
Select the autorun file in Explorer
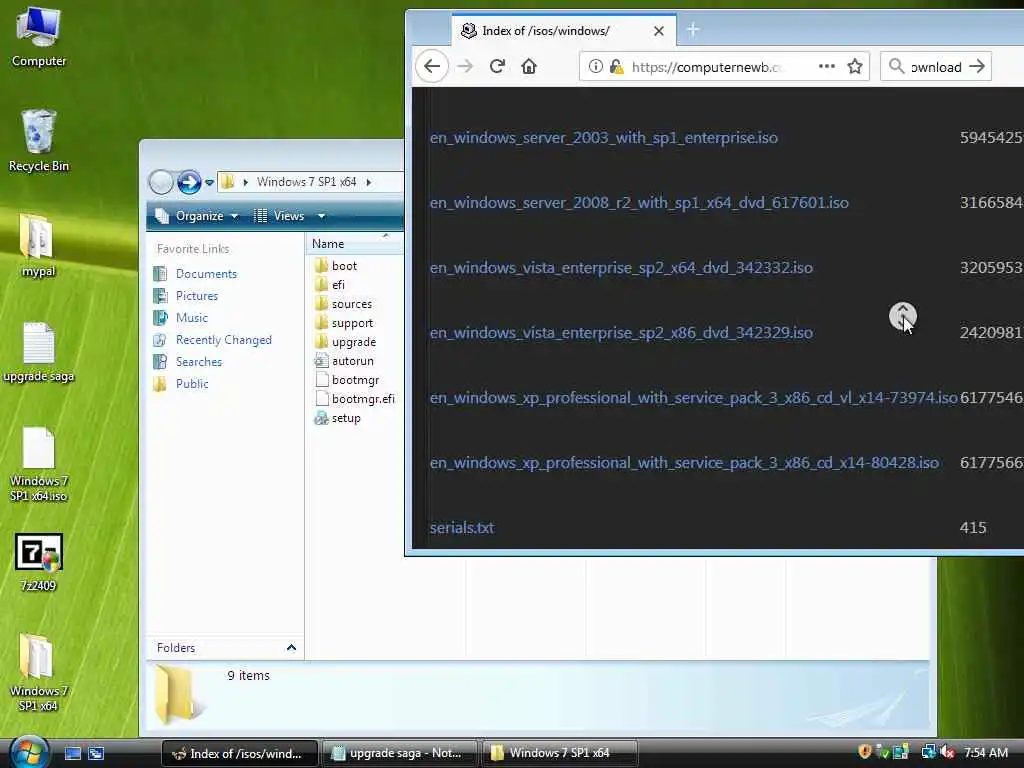[x=344, y=360]
